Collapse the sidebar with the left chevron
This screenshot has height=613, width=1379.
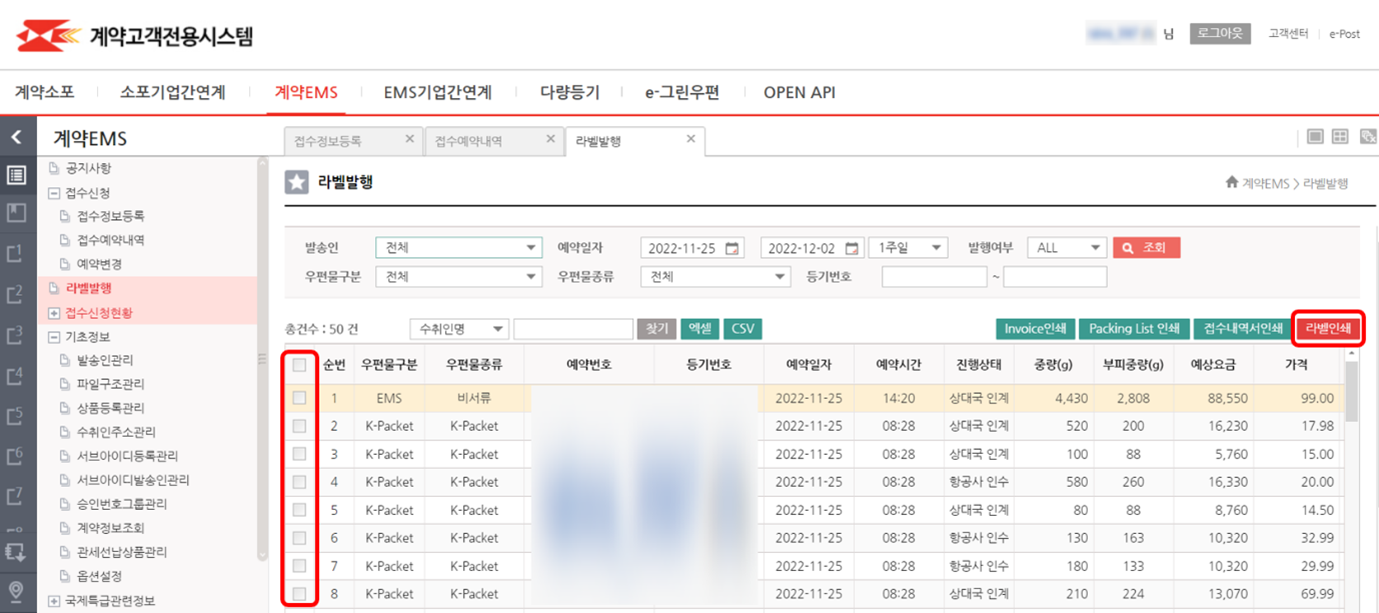[16, 137]
